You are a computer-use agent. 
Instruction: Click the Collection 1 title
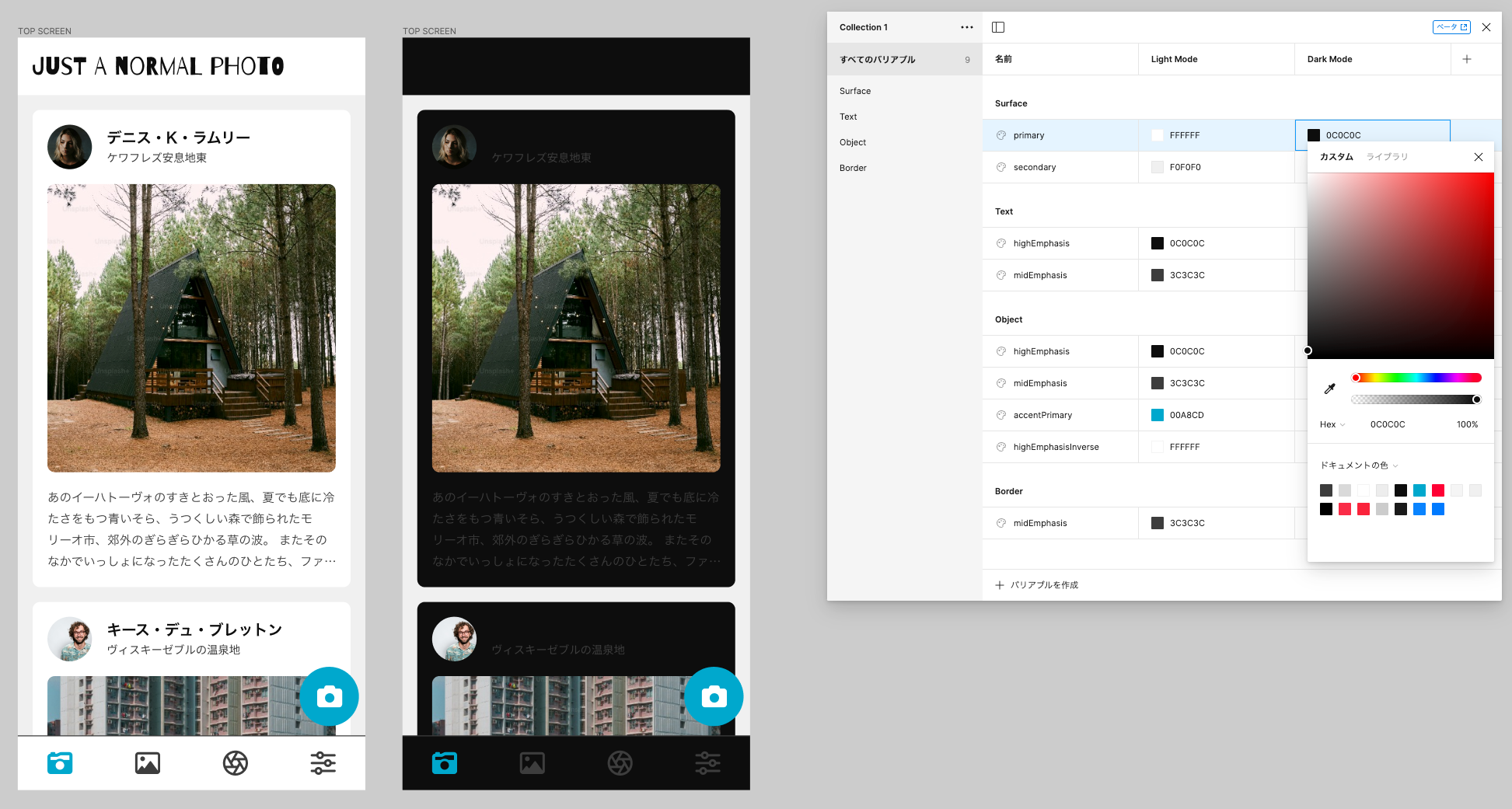[x=863, y=27]
